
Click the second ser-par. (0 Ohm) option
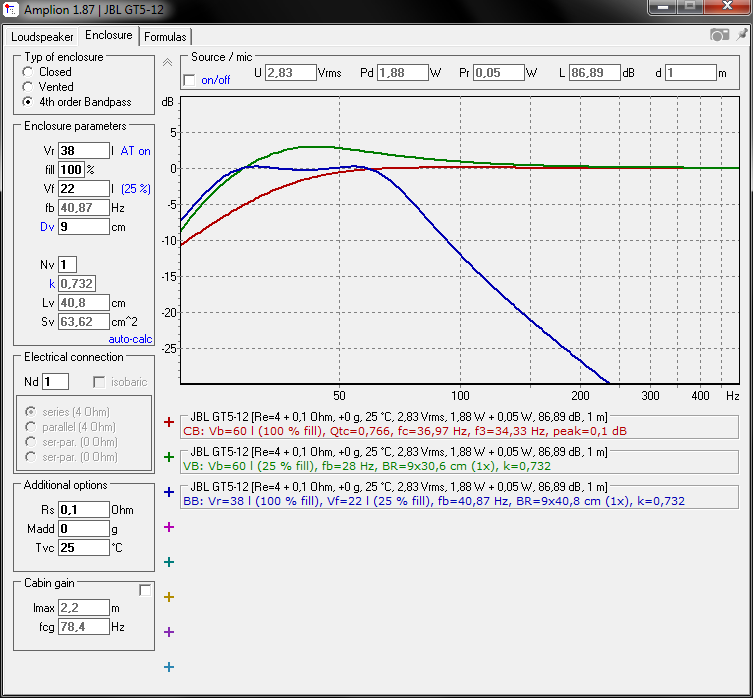(30, 457)
